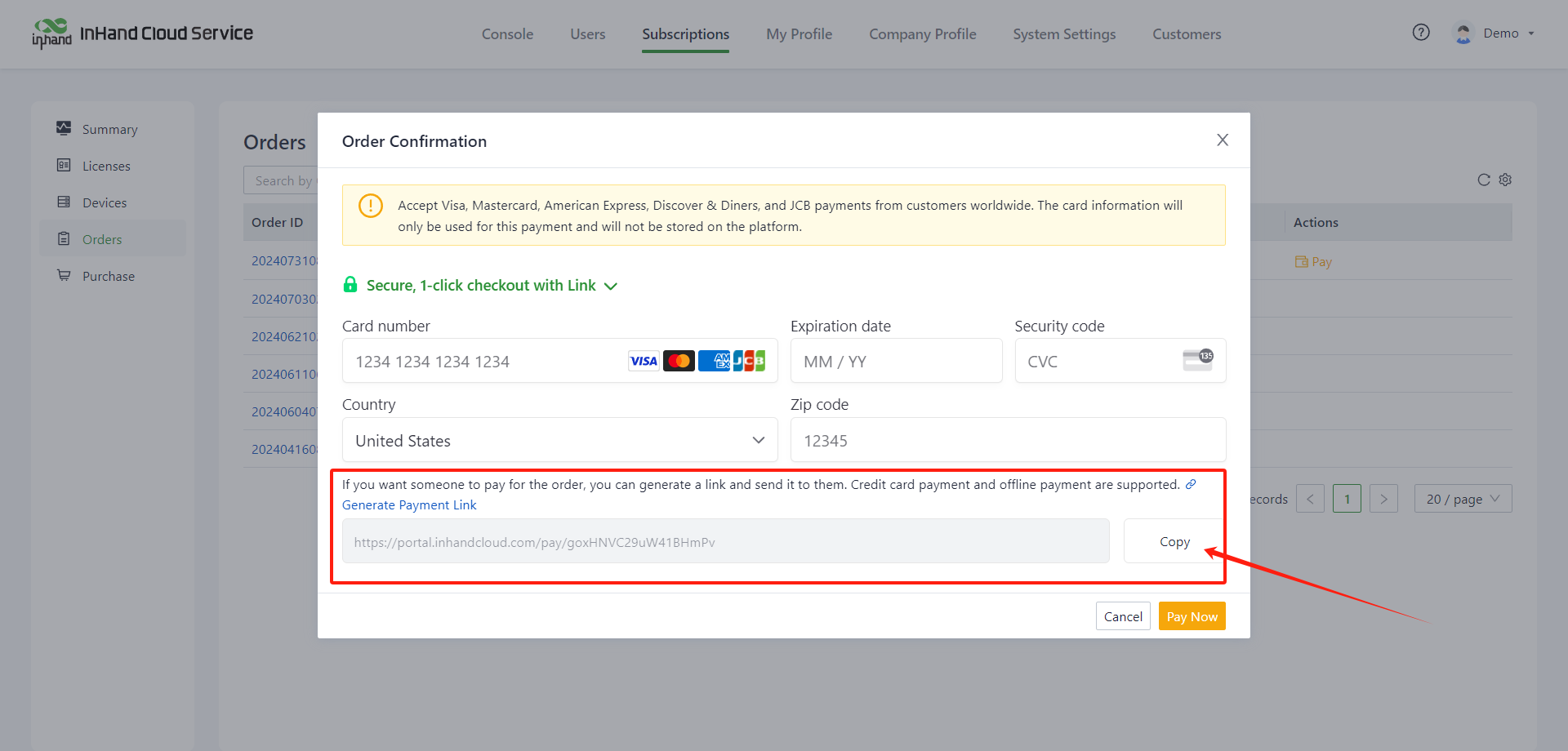Image resolution: width=1568 pixels, height=751 pixels.
Task: Click the refresh orders icon
Action: 1483,180
